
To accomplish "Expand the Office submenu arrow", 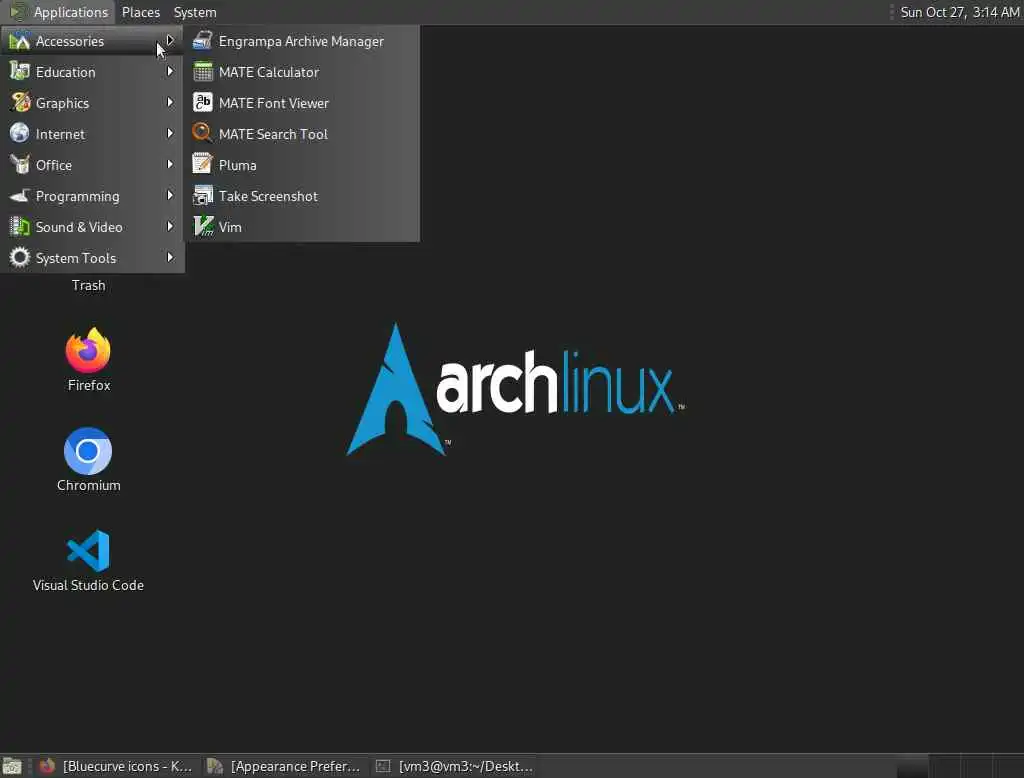I will tap(170, 164).
